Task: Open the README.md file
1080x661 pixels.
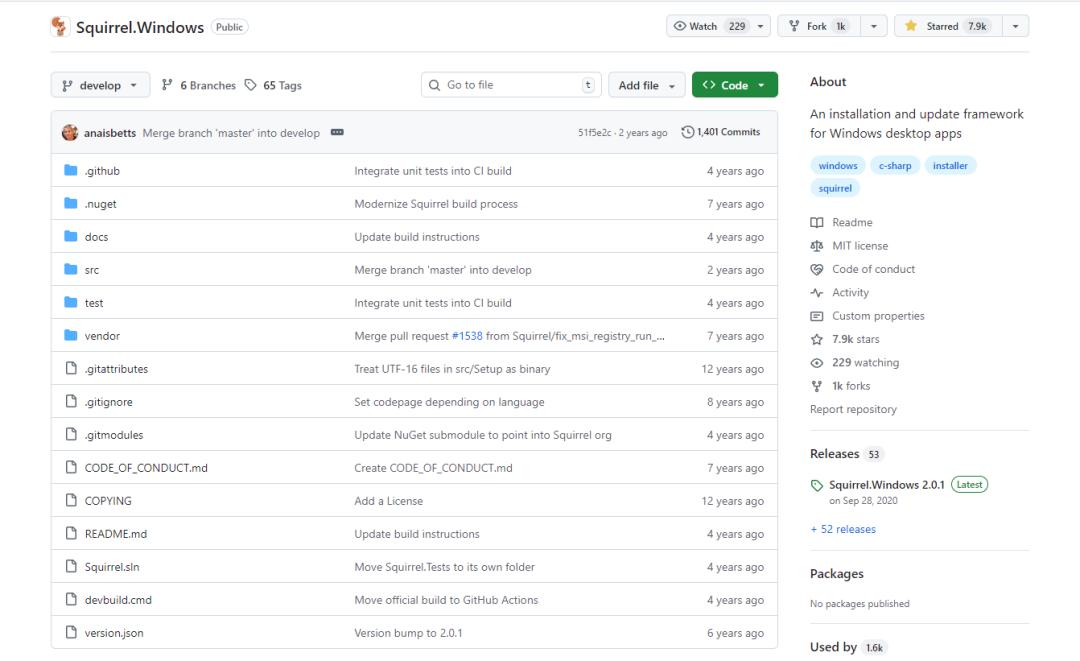Action: point(116,534)
